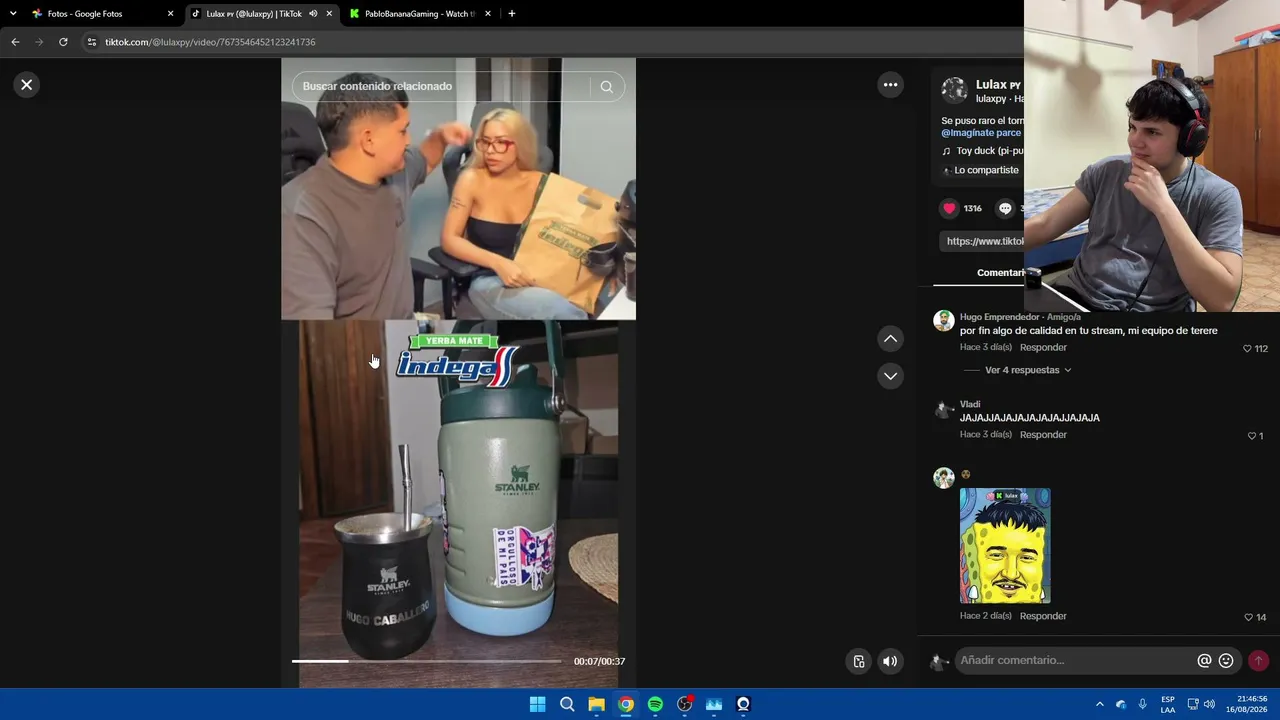1280x720 pixels.
Task: Open the tab search dropdown chevron
Action: tap(13, 14)
